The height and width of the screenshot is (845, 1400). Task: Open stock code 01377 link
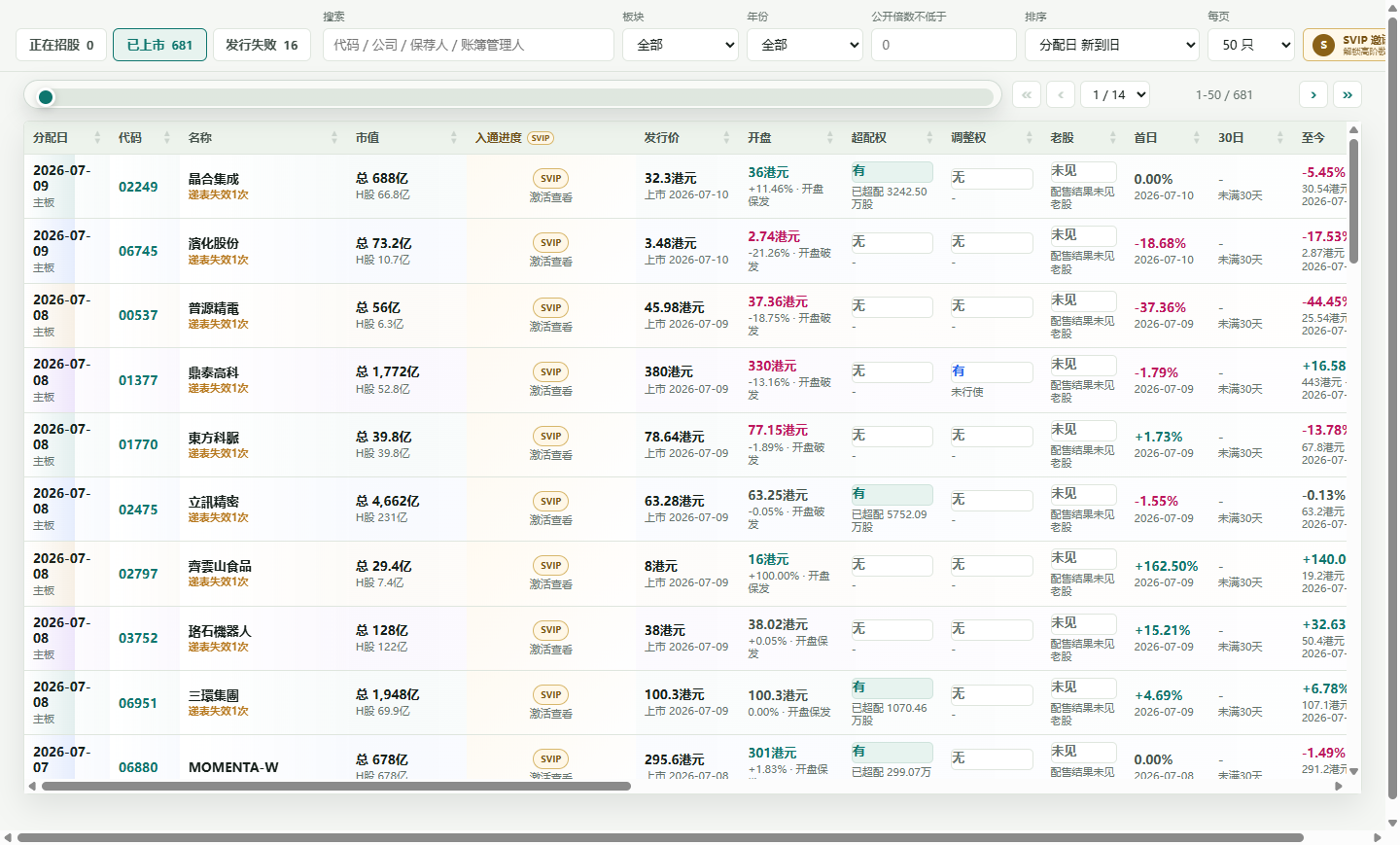pyautogui.click(x=138, y=380)
